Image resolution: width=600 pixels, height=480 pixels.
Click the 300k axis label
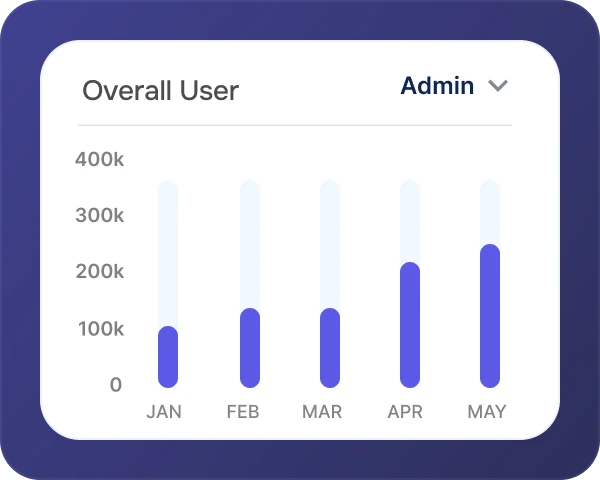coord(99,215)
